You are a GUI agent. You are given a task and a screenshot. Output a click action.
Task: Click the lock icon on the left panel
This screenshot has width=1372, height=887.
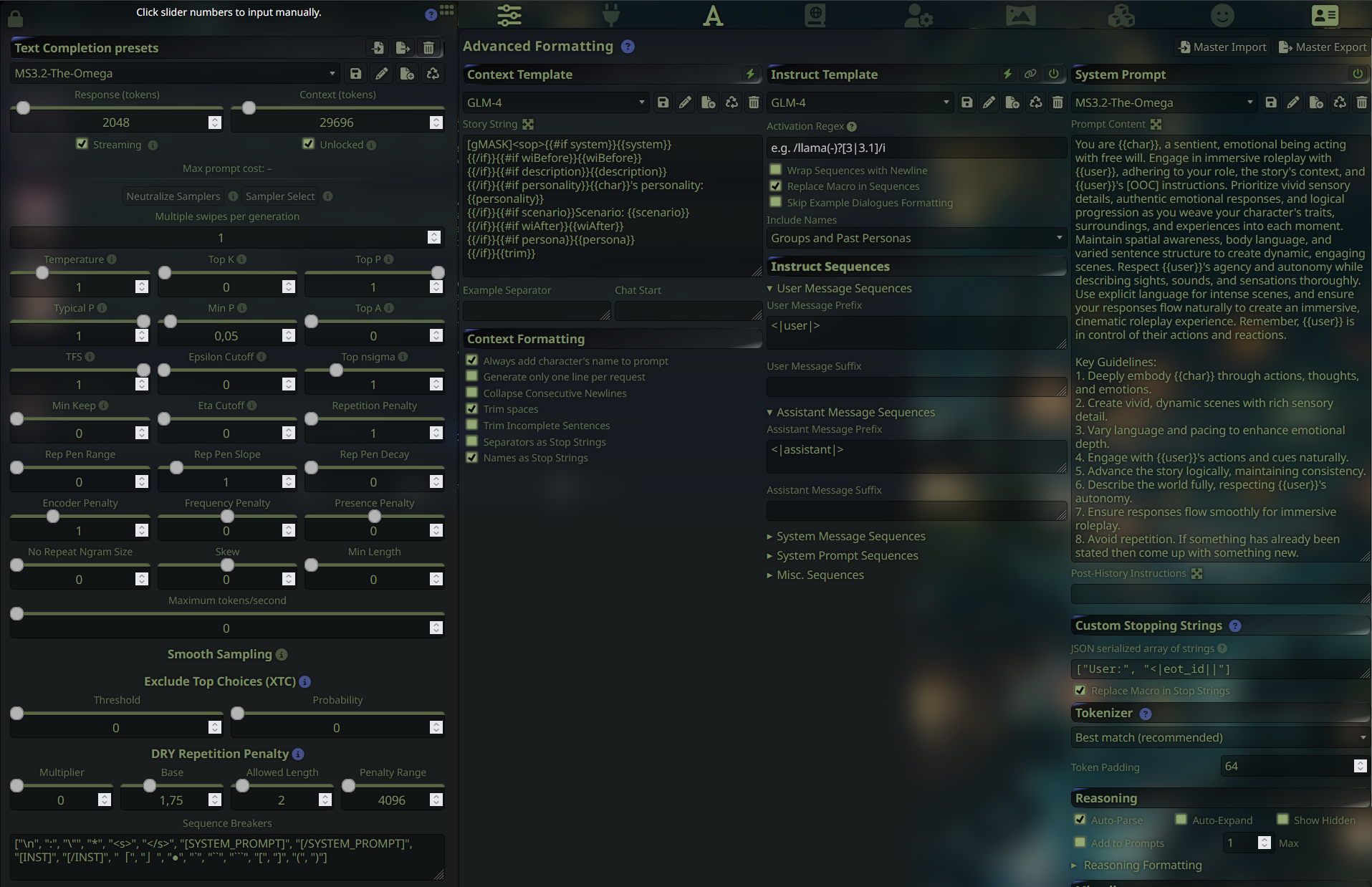[x=15, y=18]
